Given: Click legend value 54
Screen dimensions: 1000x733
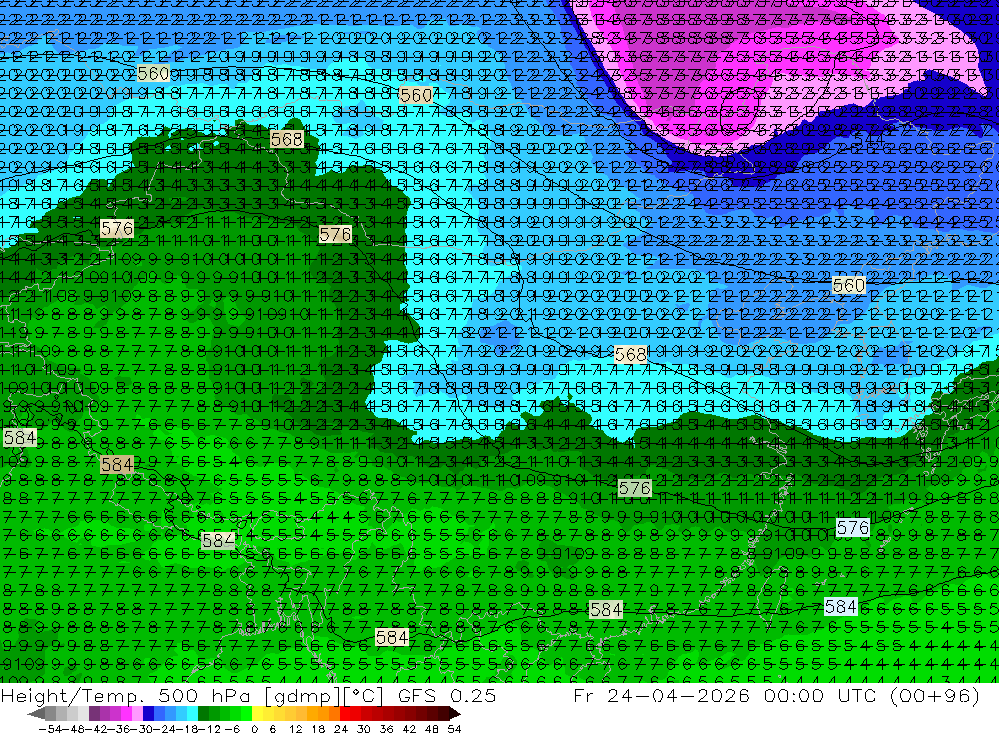Looking at the screenshot, I should tap(454, 729).
